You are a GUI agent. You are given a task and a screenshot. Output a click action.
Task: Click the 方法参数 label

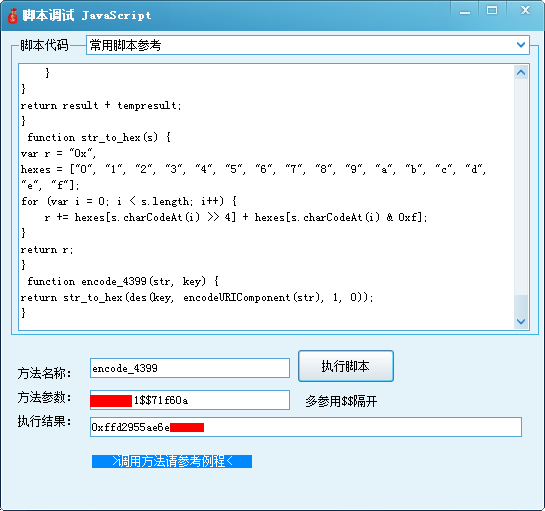click(x=44, y=397)
